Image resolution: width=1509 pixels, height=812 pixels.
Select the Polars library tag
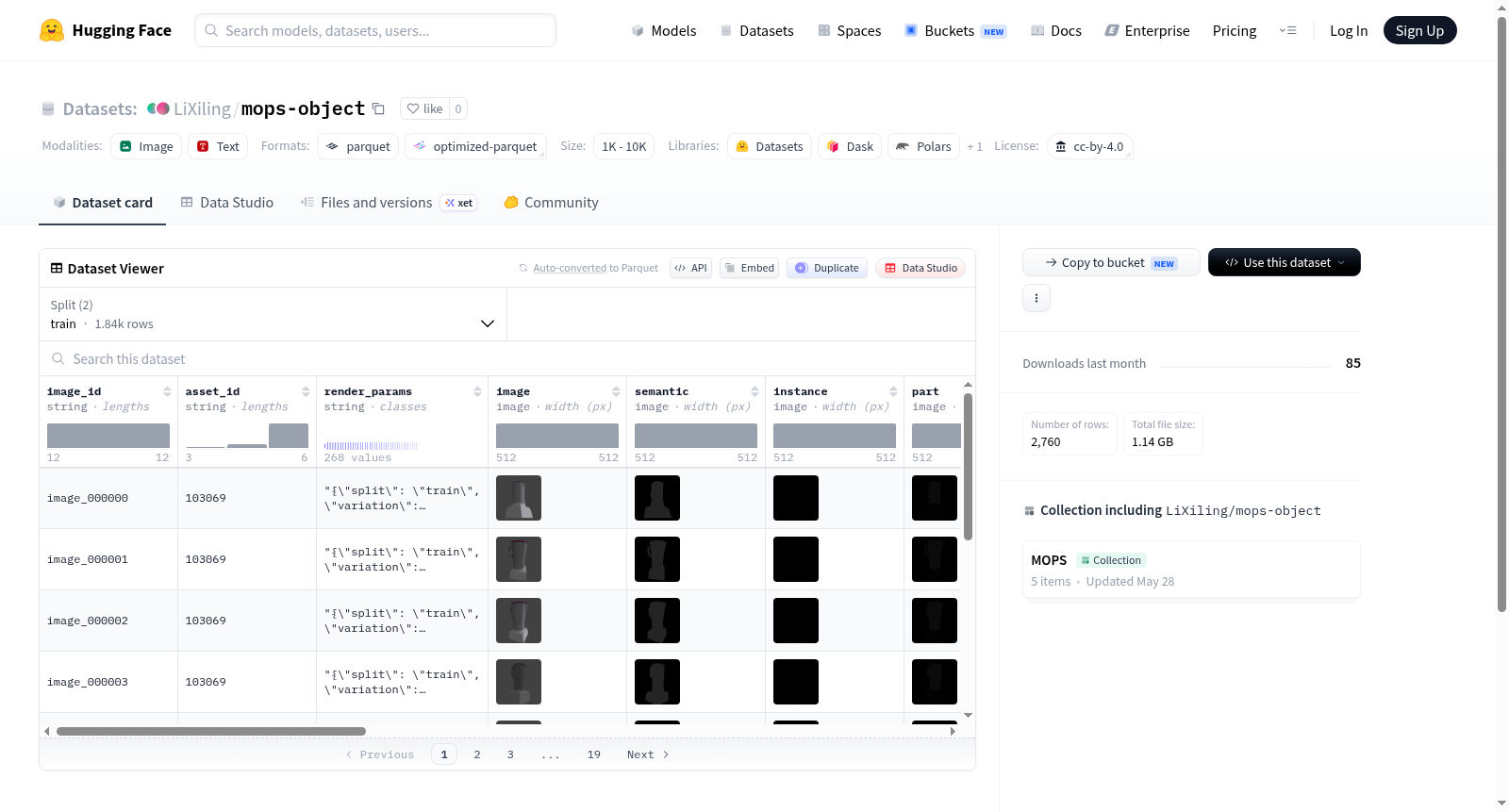pyautogui.click(x=923, y=146)
